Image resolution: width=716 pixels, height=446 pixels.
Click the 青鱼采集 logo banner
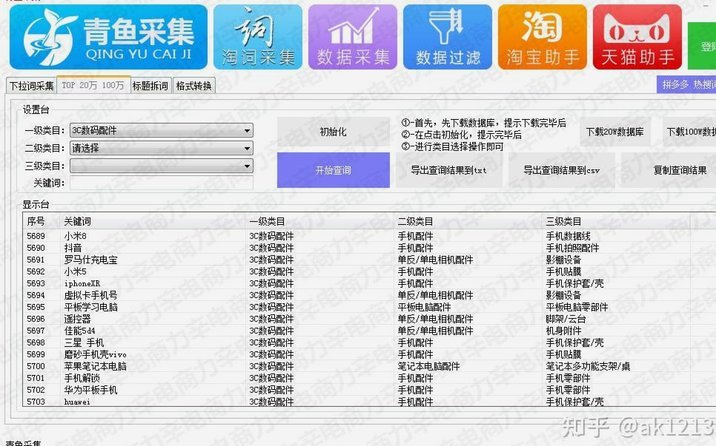click(x=108, y=37)
